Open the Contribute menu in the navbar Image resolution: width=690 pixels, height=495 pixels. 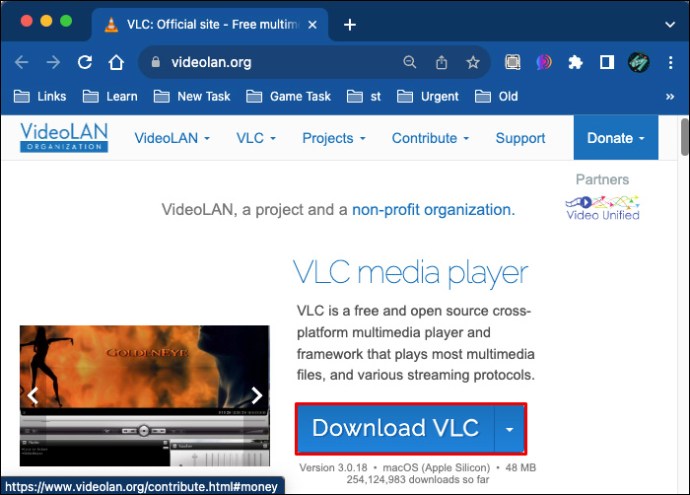tap(431, 138)
